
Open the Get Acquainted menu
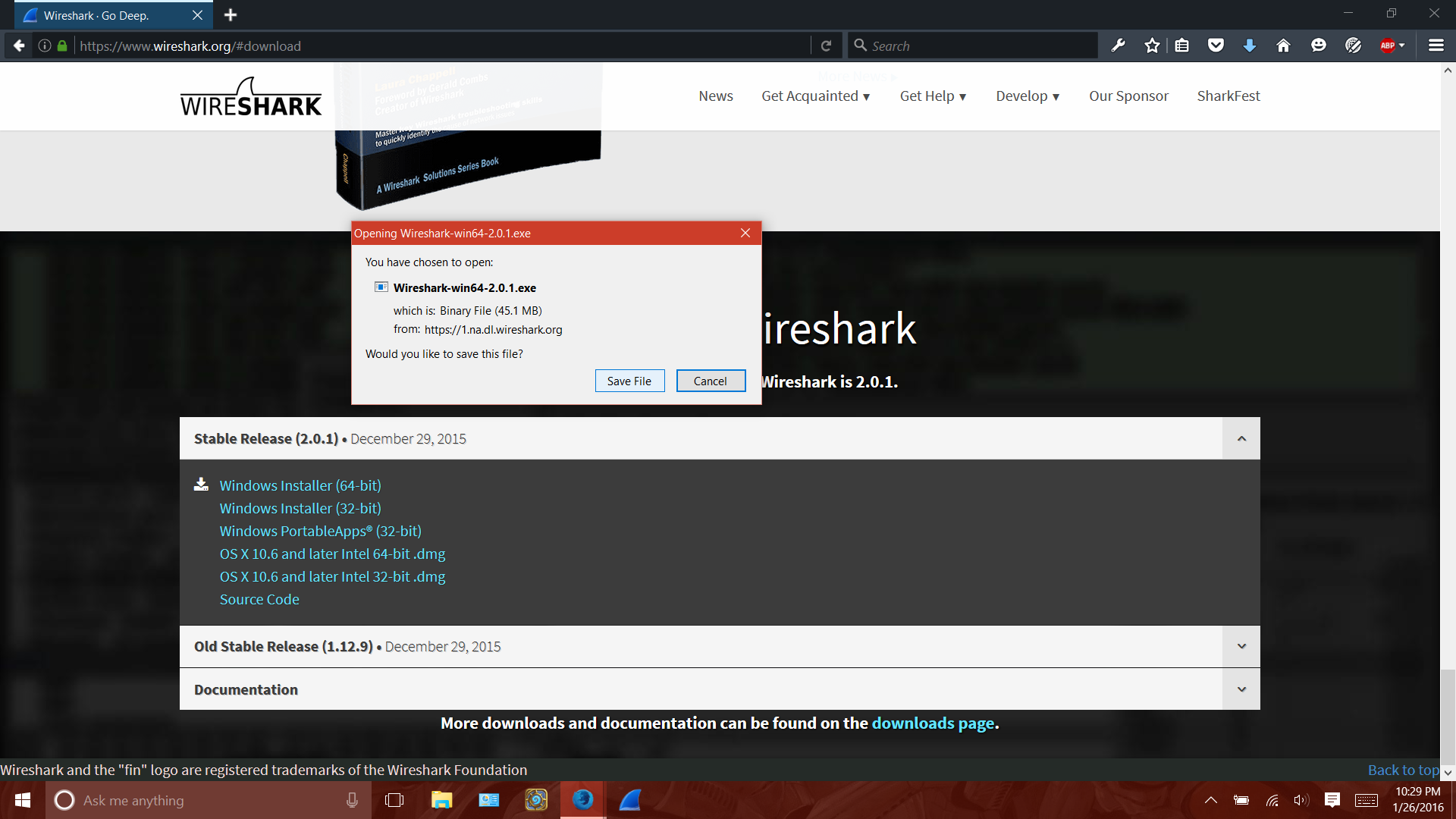point(815,96)
